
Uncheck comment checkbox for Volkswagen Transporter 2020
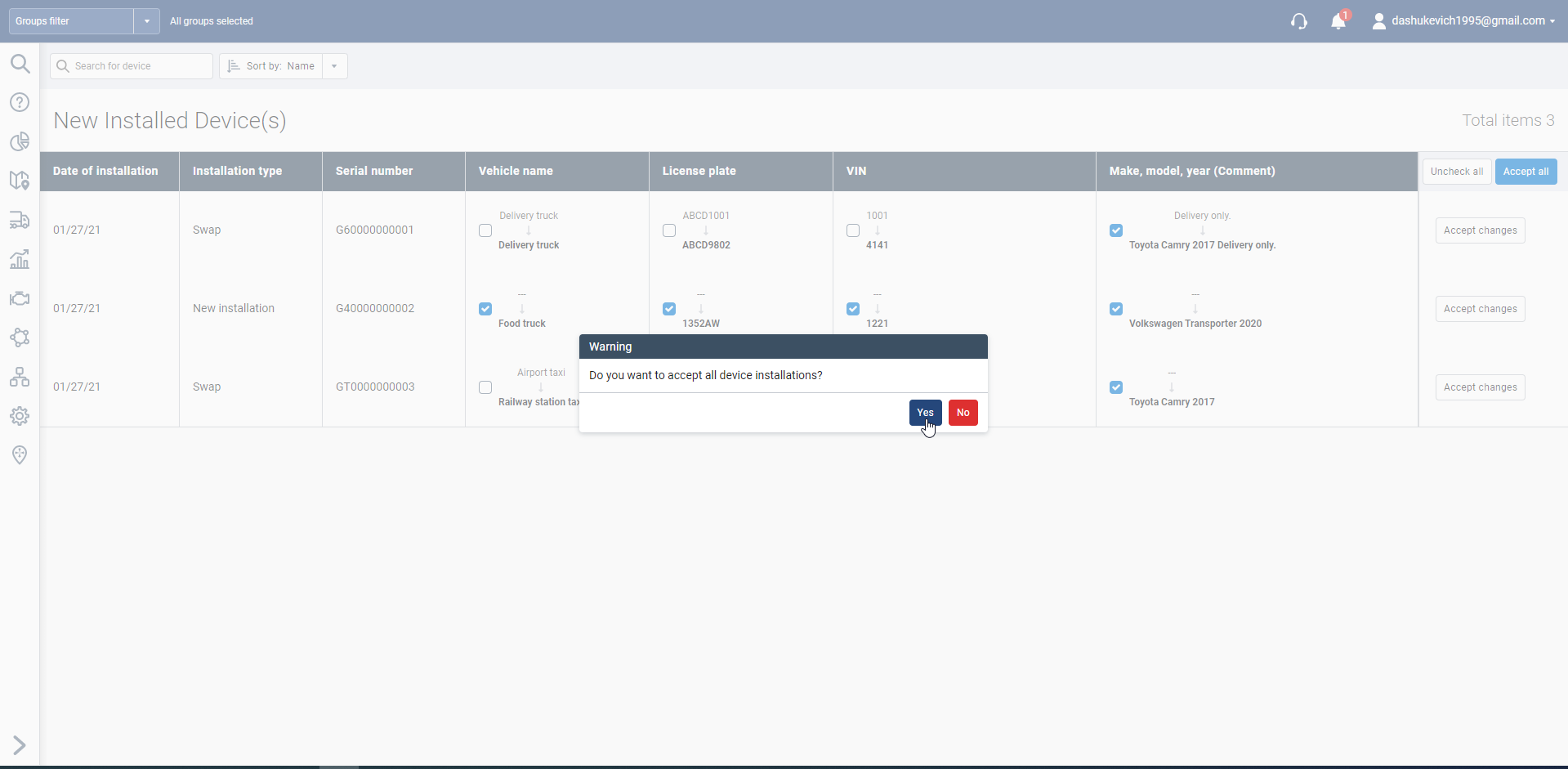tap(1116, 309)
